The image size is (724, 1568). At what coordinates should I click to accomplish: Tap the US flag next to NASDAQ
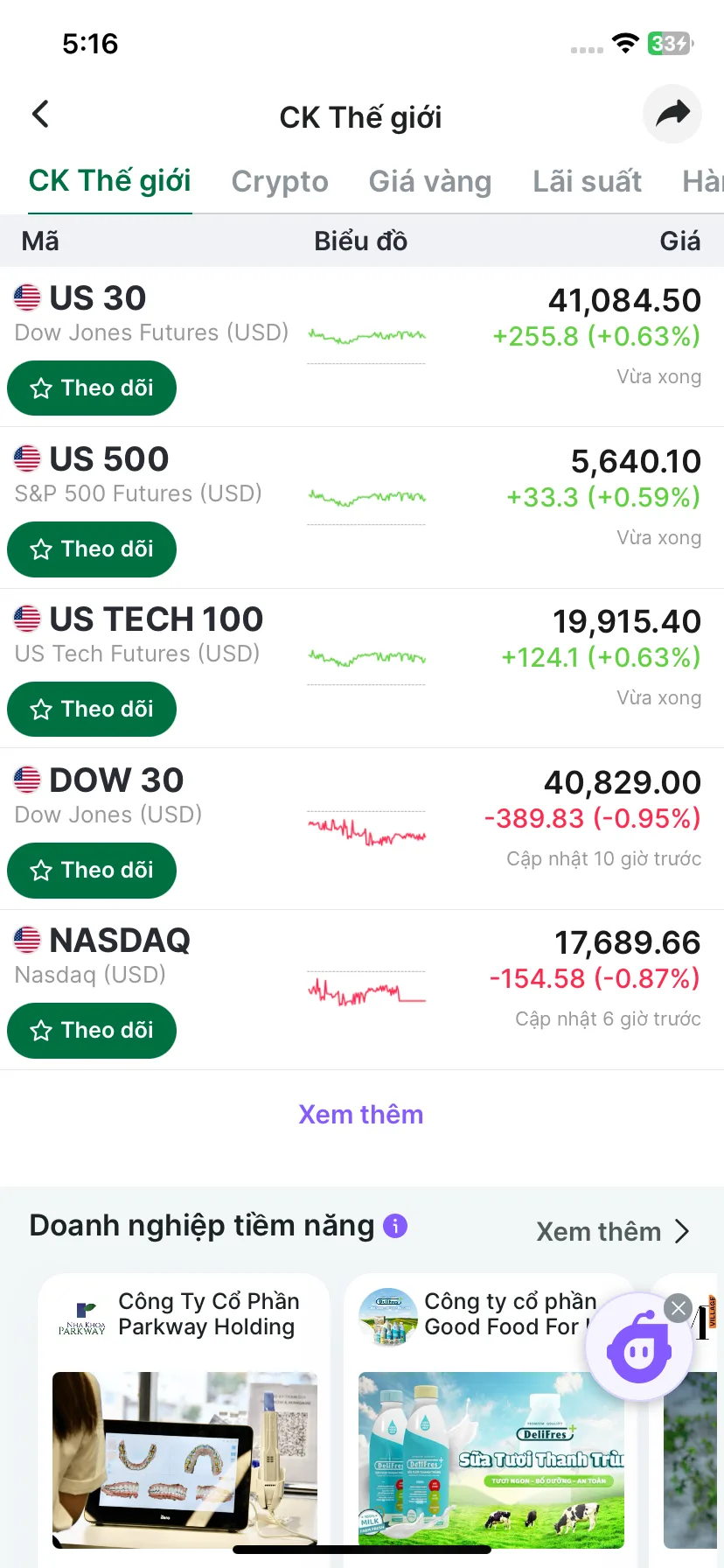(27, 940)
